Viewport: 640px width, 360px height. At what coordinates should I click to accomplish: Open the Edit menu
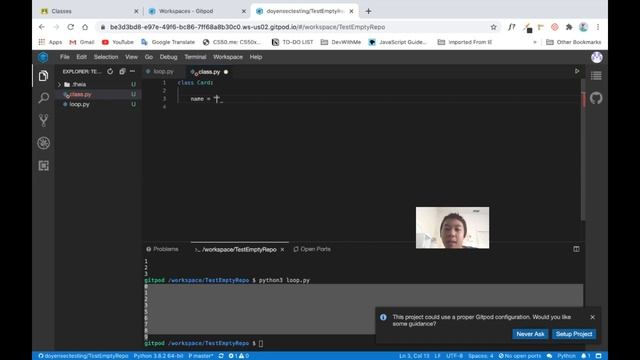(x=82, y=57)
